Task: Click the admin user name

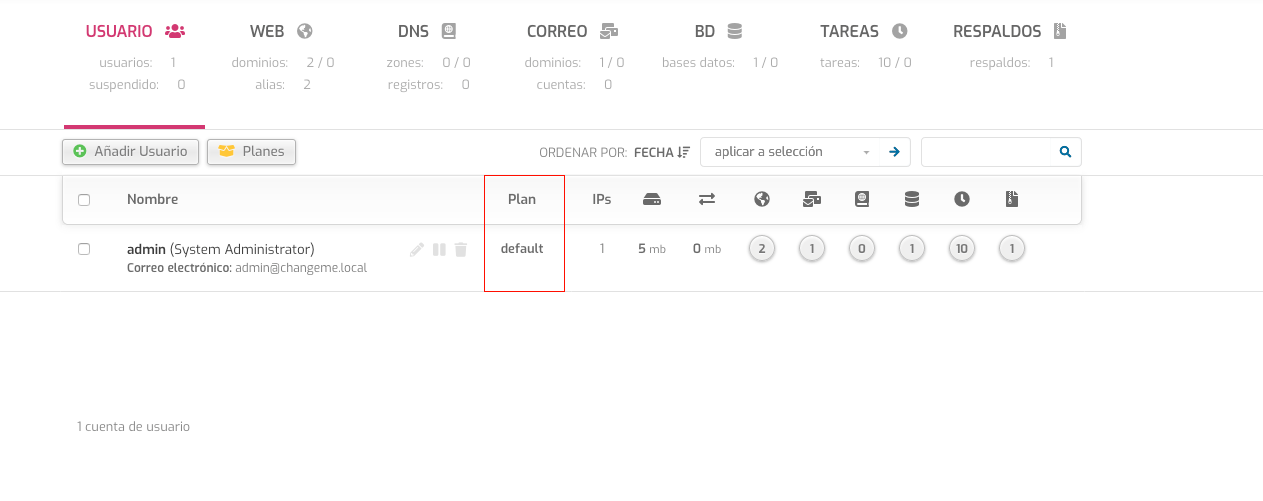Action: tap(147, 249)
